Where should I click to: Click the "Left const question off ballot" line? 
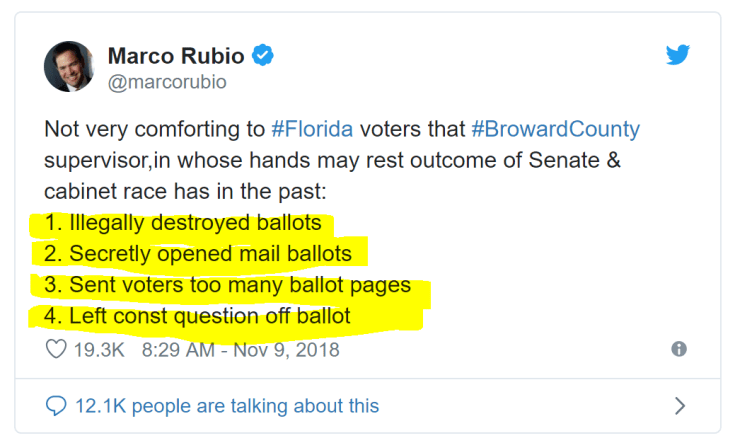click(x=198, y=316)
